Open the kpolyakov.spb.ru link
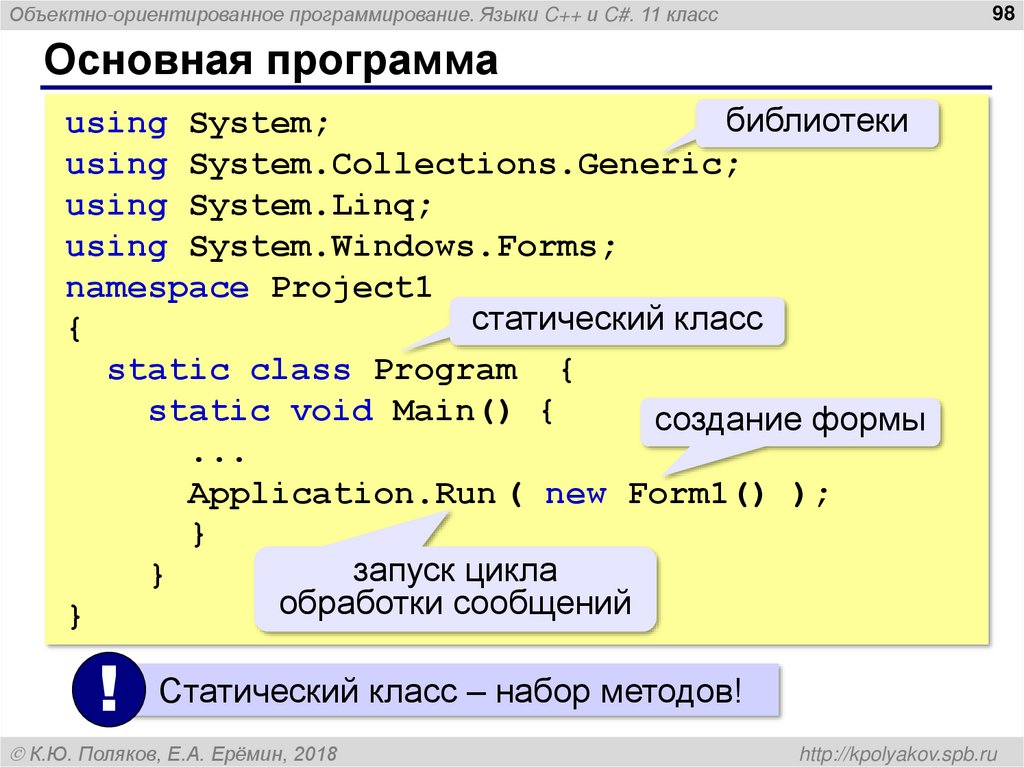 [x=899, y=754]
